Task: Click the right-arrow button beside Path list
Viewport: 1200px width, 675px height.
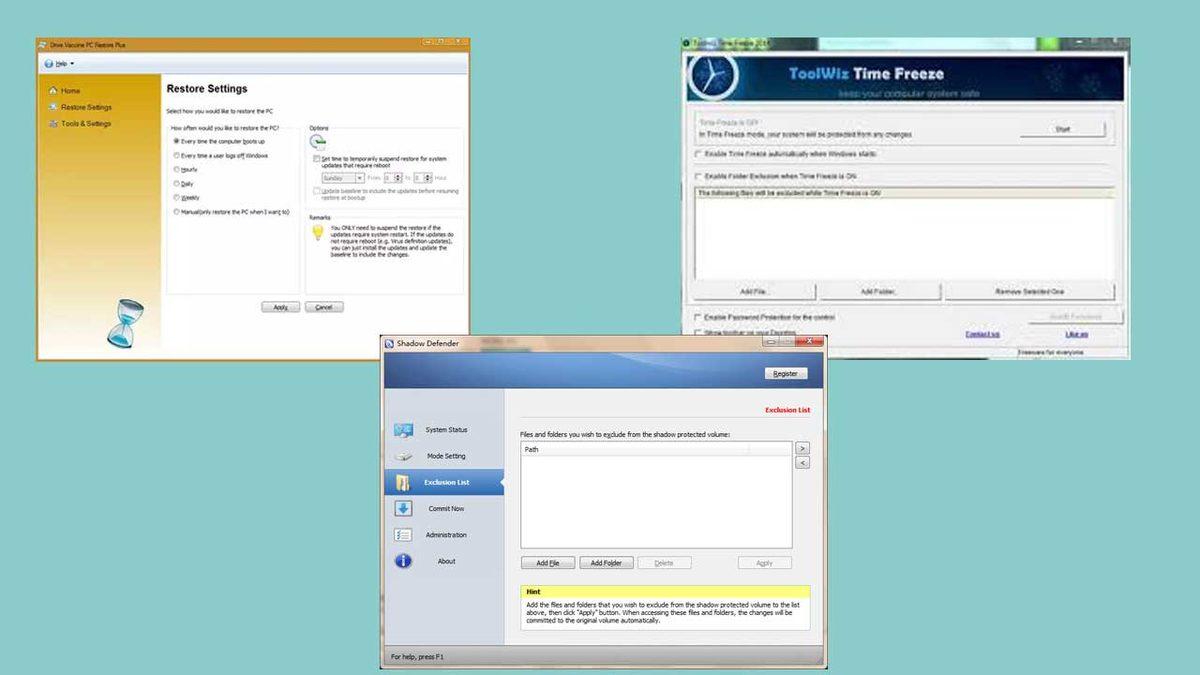Action: pyautogui.click(x=802, y=448)
